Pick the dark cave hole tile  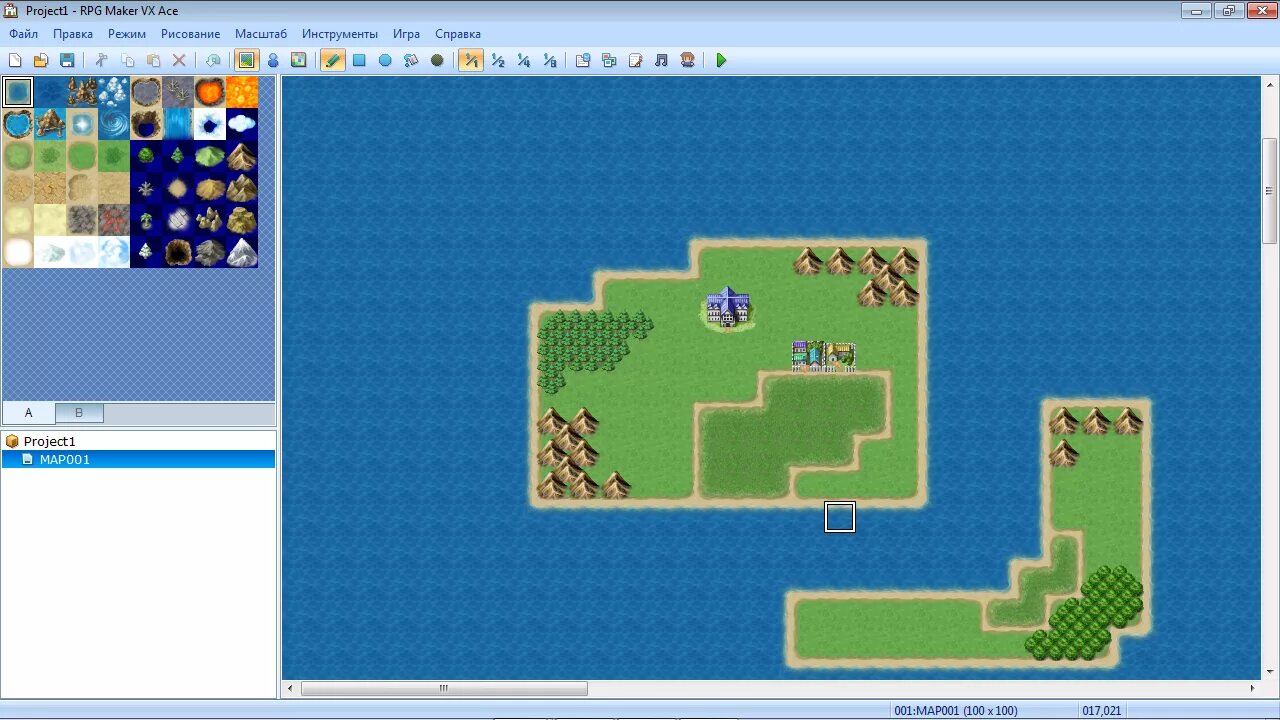tap(178, 252)
